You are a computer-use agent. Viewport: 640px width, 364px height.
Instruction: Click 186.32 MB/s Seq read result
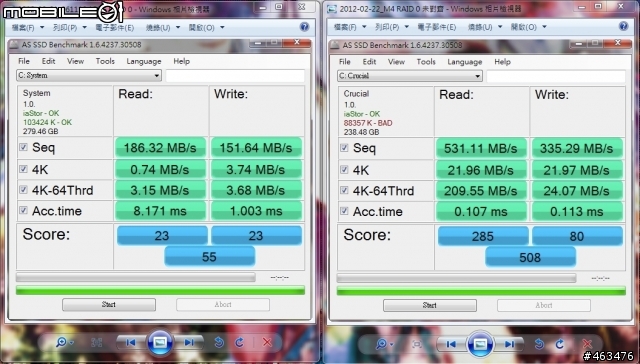160,148
